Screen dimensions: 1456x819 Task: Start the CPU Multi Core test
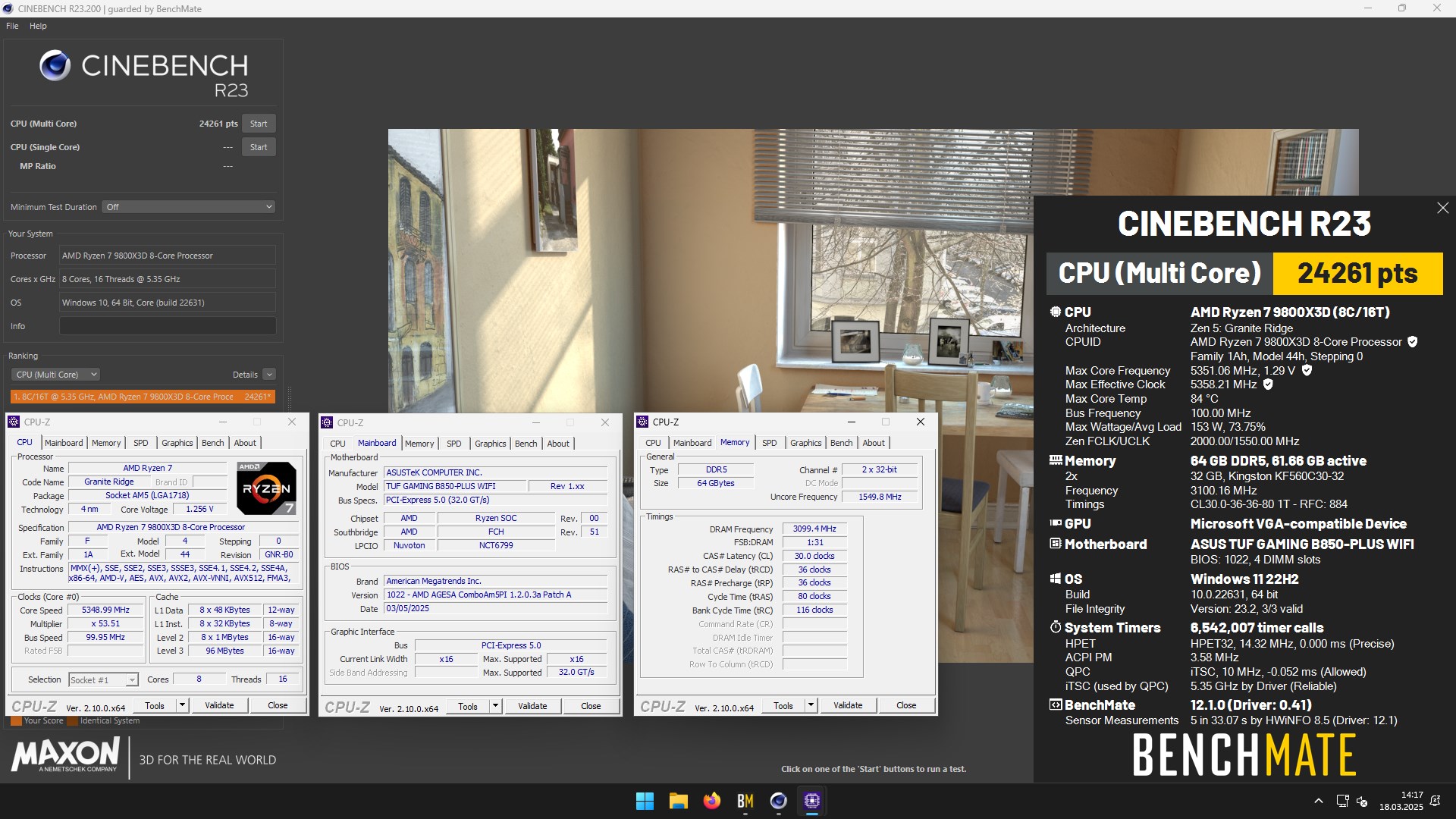(259, 124)
